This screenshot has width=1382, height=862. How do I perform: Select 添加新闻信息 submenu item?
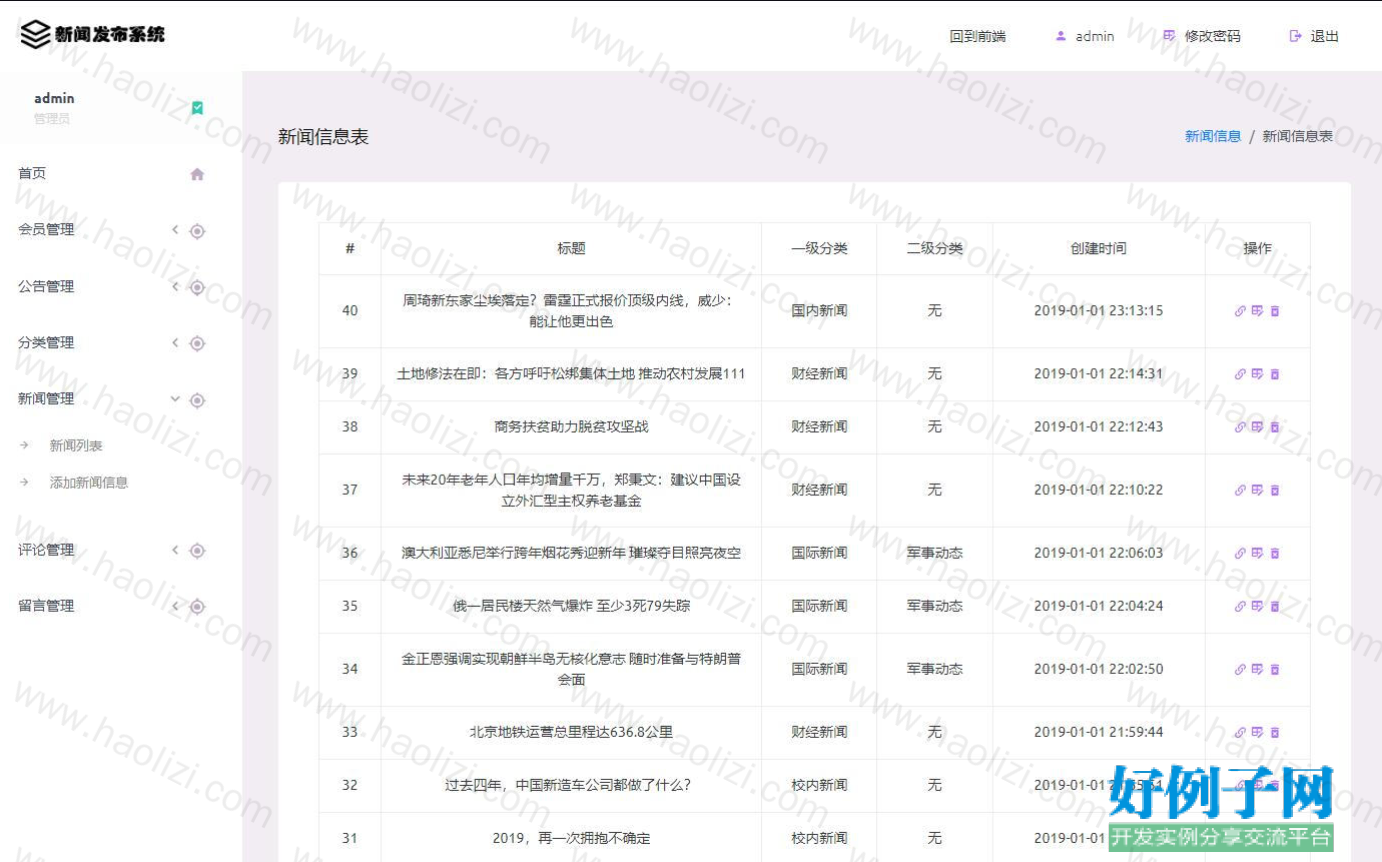[x=89, y=482]
